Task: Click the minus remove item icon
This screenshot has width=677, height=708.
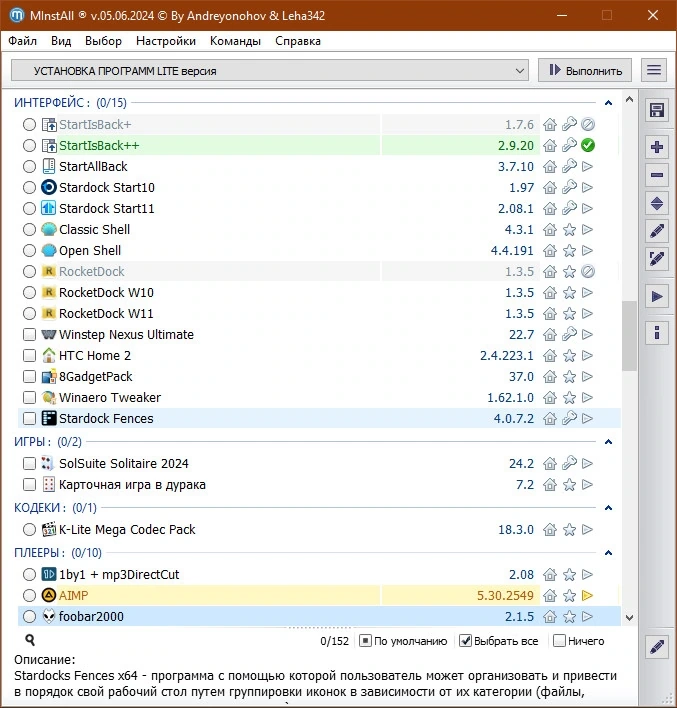Action: click(x=657, y=175)
